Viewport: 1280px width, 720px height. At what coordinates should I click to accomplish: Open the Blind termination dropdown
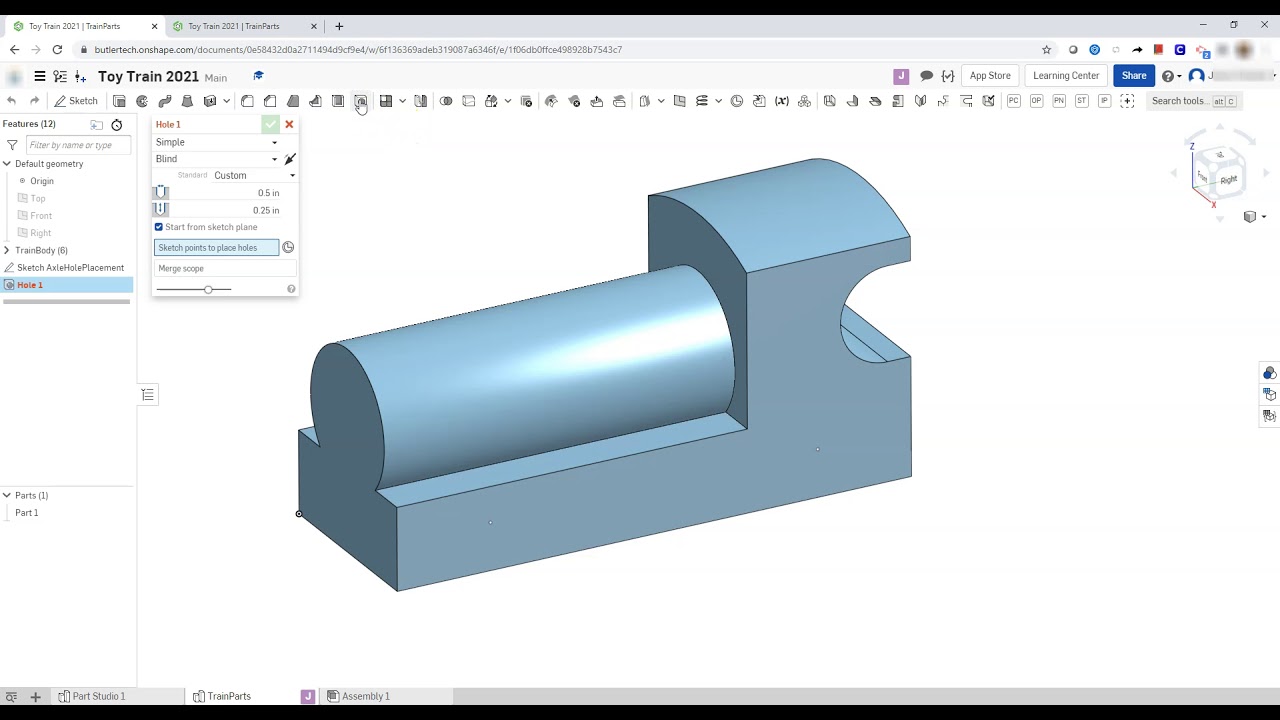pyautogui.click(x=216, y=159)
